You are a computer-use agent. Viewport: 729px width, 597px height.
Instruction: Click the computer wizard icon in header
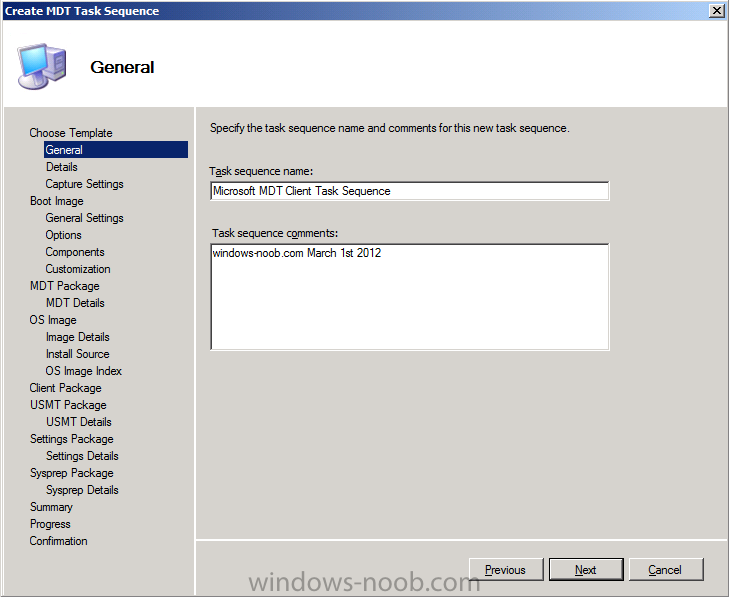coord(42,66)
